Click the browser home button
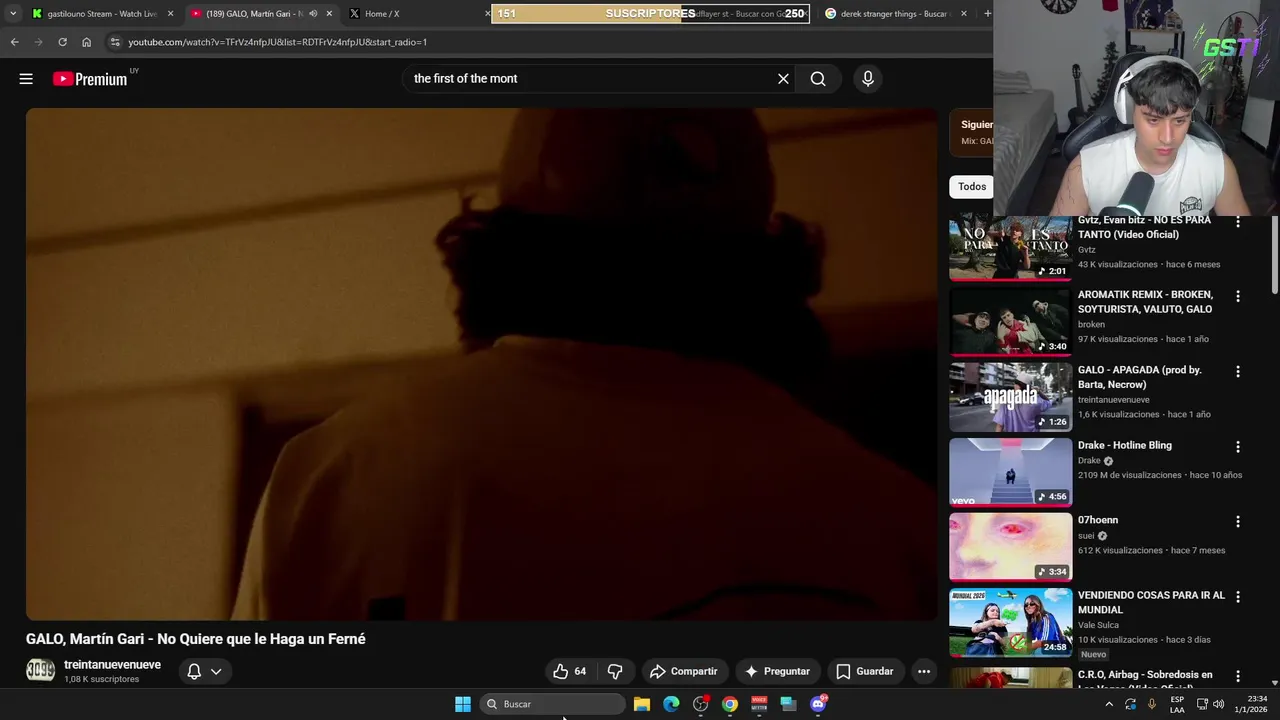Screen dimensions: 1280x720 (x=86, y=42)
